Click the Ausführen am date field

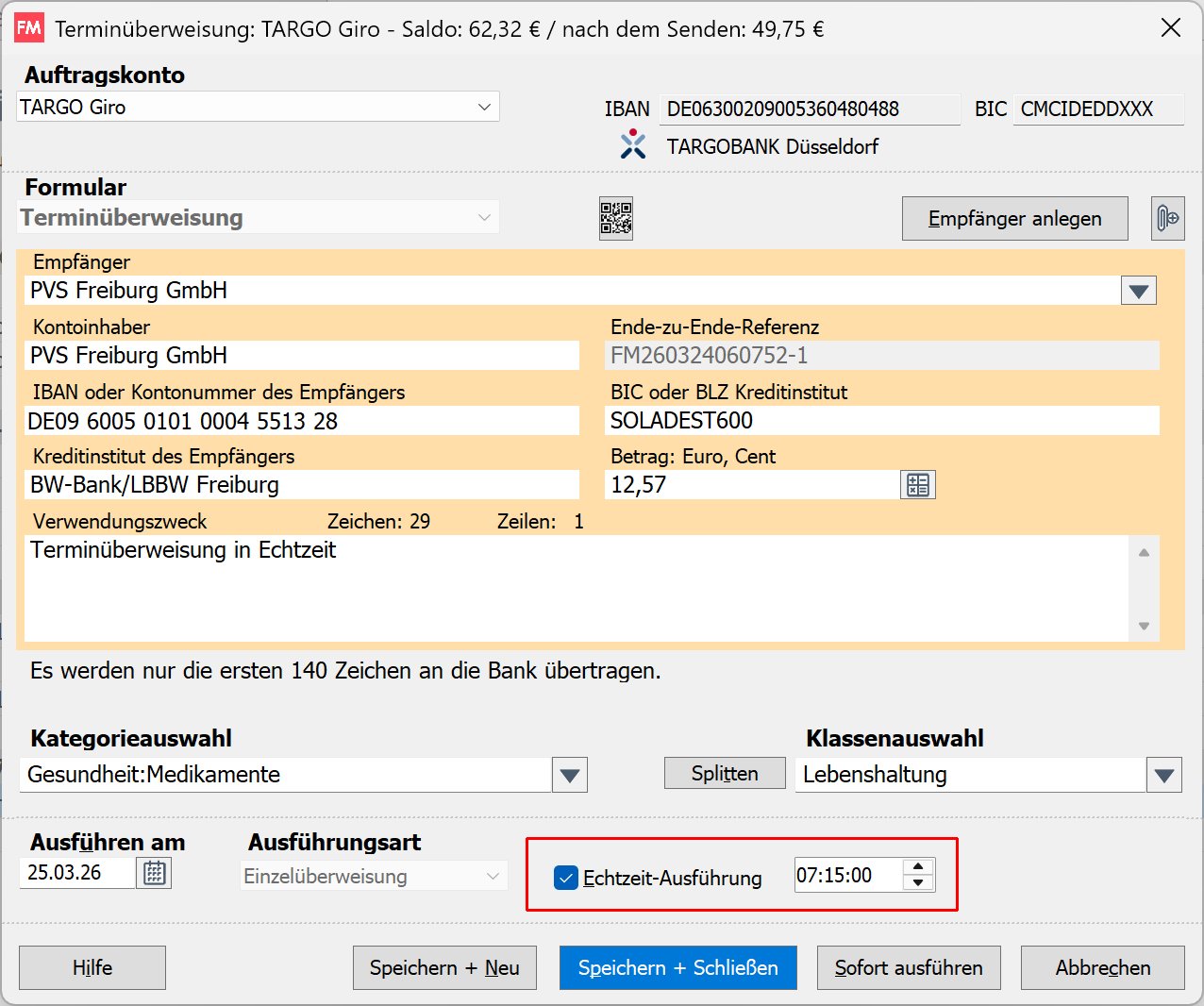point(78,873)
